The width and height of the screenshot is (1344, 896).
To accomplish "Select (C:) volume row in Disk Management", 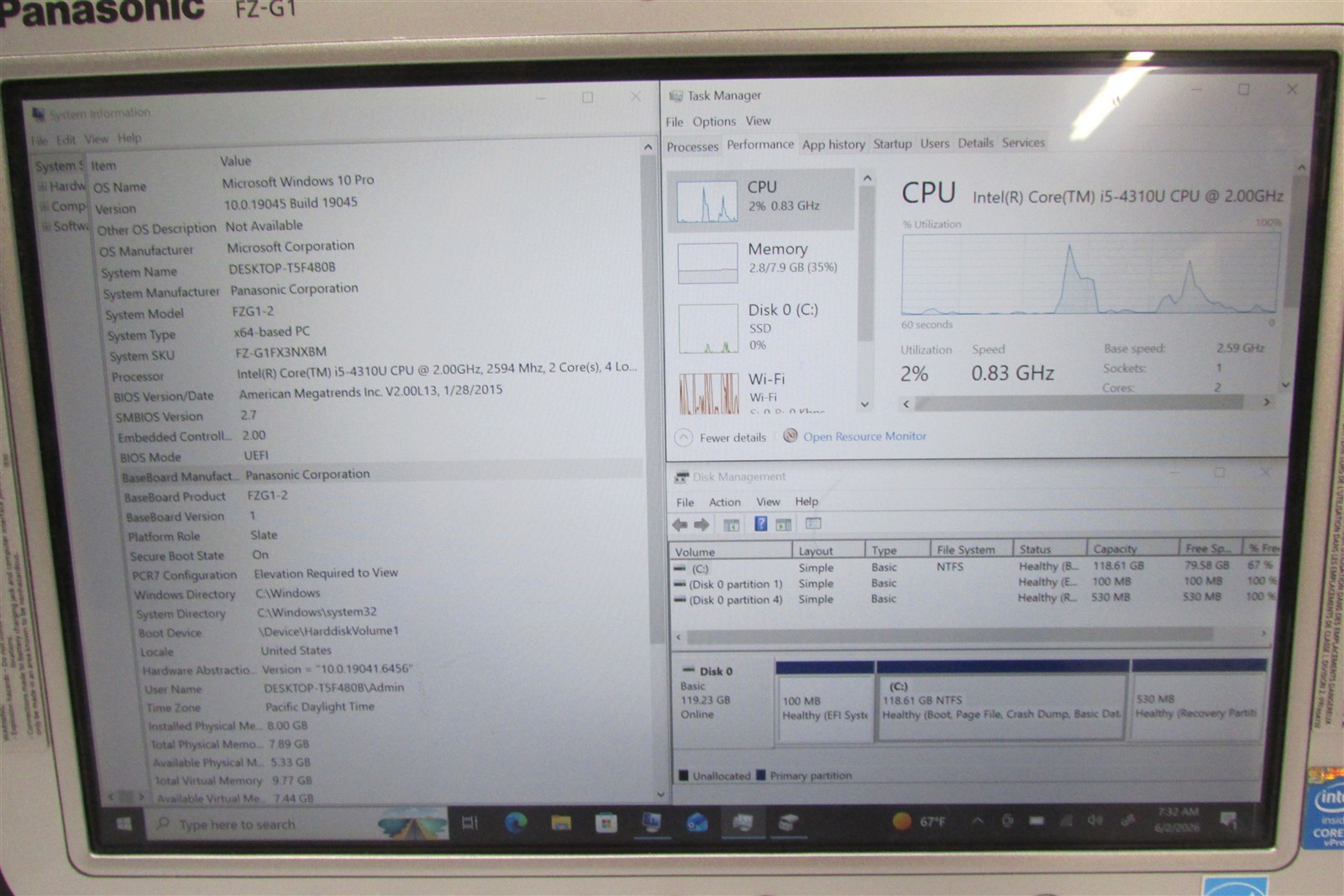I will click(974, 567).
